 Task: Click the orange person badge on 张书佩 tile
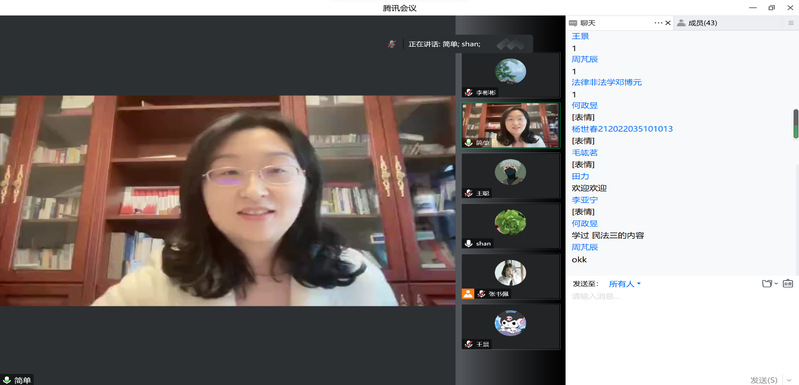pos(468,293)
